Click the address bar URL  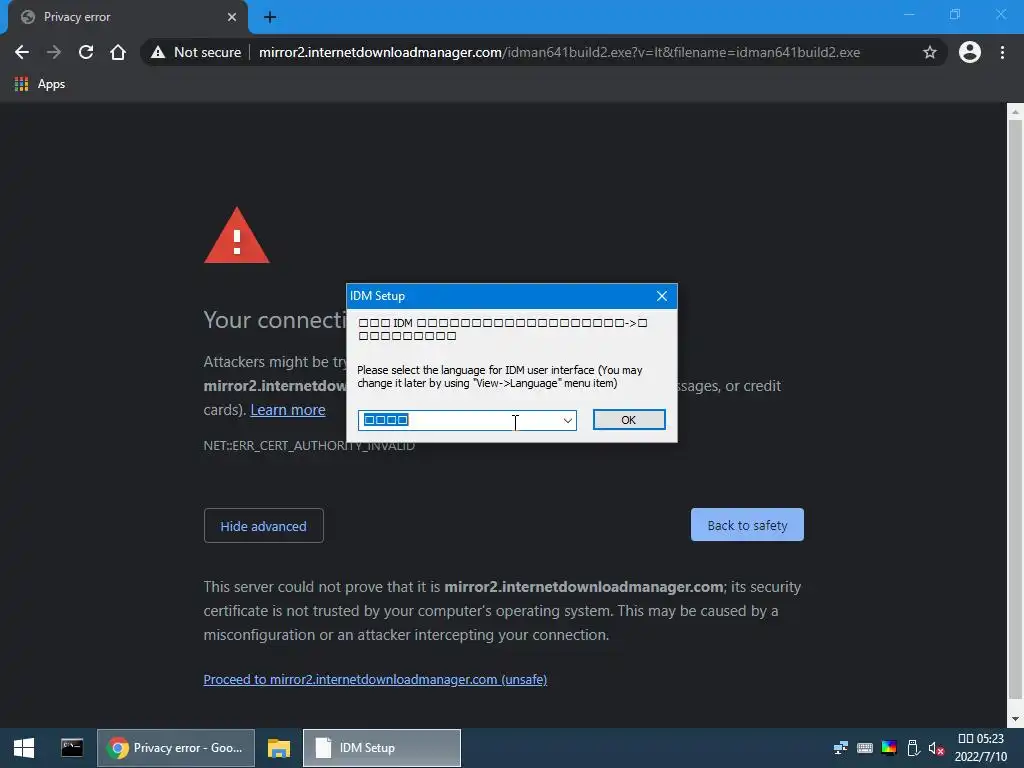559,52
